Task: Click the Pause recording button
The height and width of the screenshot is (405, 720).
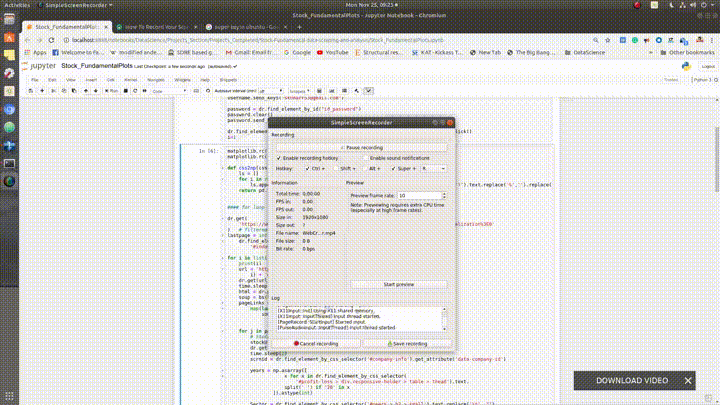Action: (360, 147)
